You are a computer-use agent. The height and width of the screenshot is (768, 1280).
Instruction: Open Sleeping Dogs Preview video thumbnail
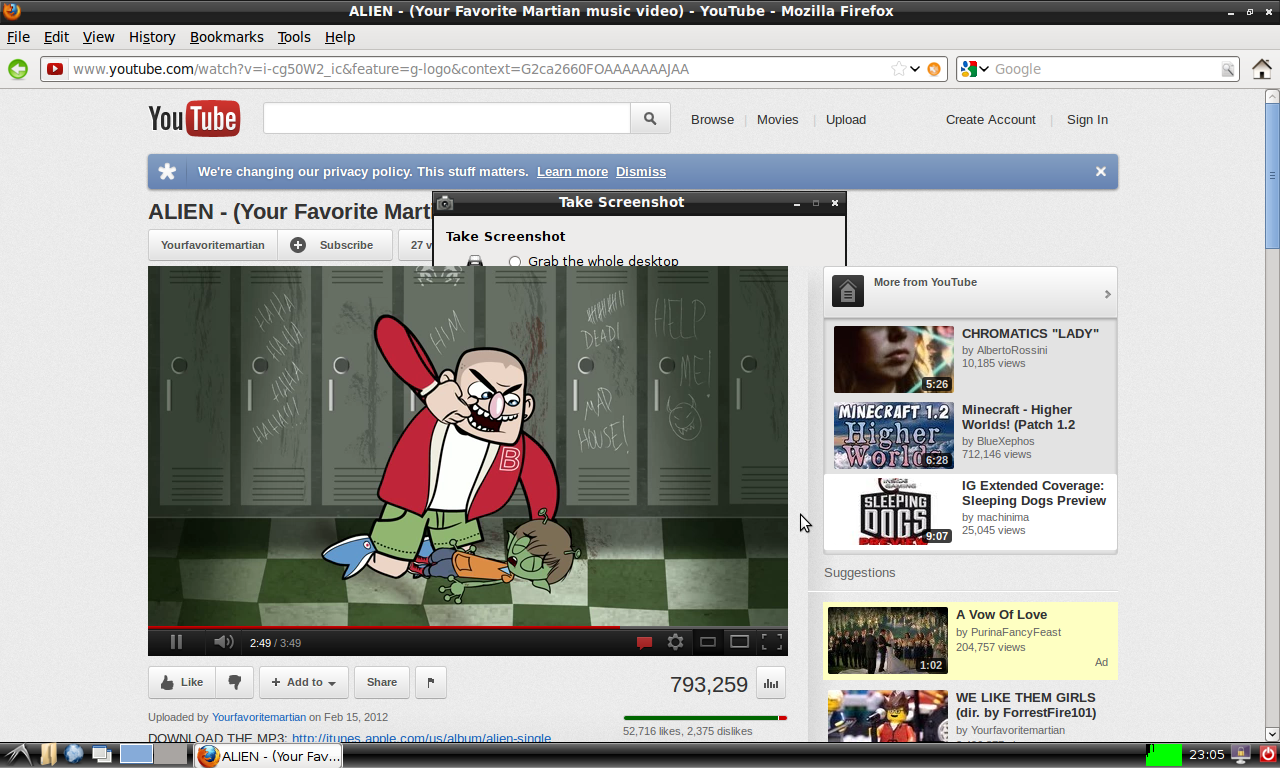point(894,511)
